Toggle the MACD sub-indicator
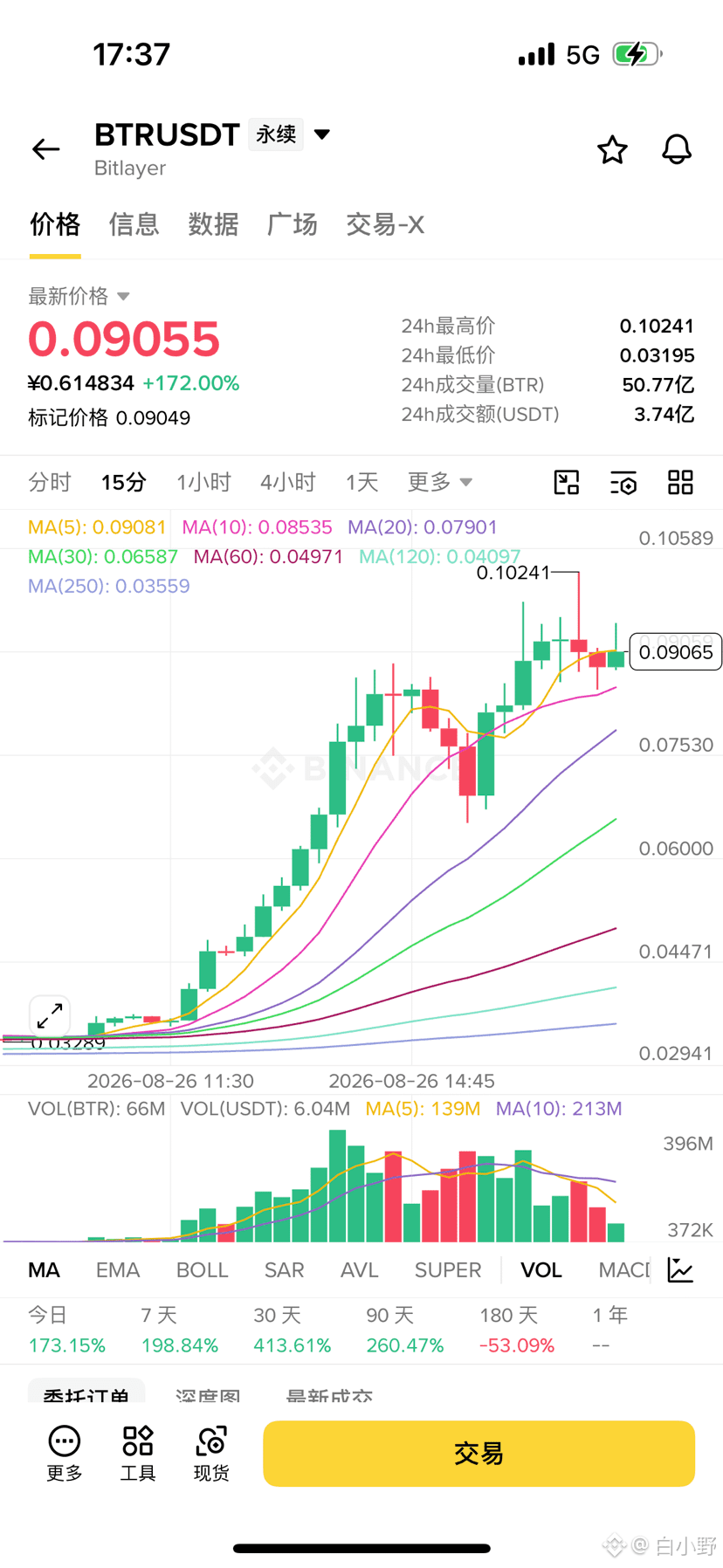 point(623,1270)
